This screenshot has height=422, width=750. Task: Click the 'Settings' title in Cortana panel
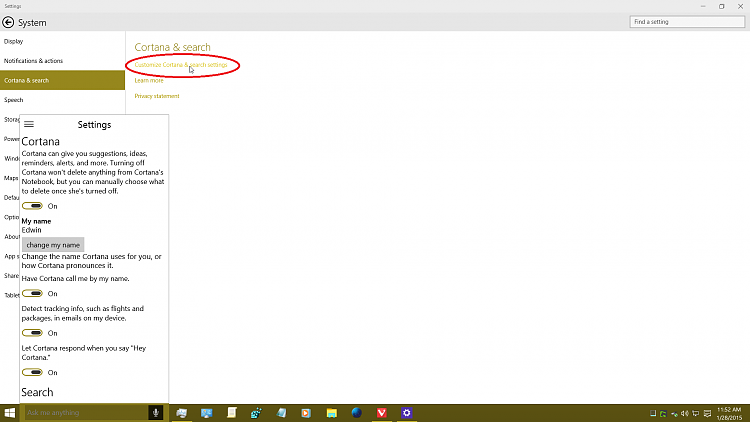coord(94,125)
